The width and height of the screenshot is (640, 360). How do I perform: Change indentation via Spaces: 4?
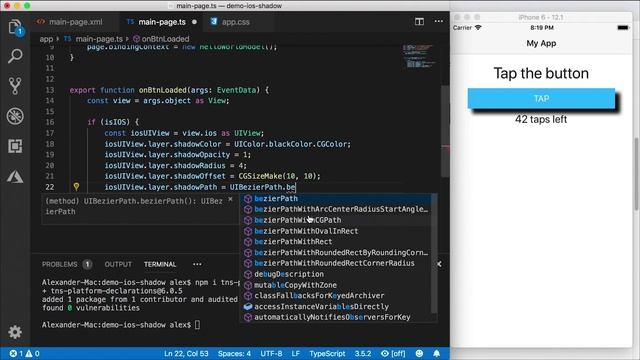(234, 353)
